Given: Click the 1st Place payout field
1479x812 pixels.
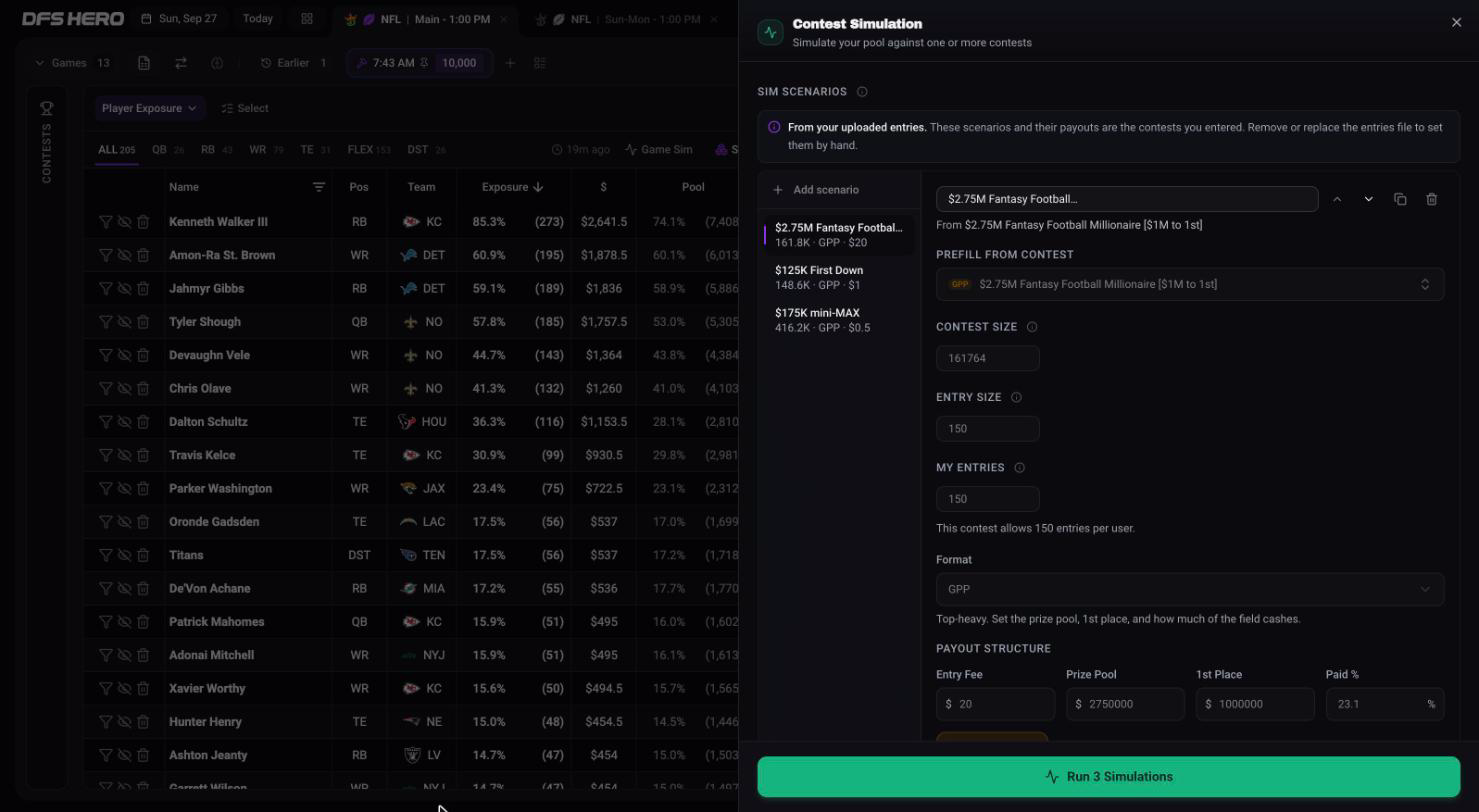Looking at the screenshot, I should [1255, 704].
